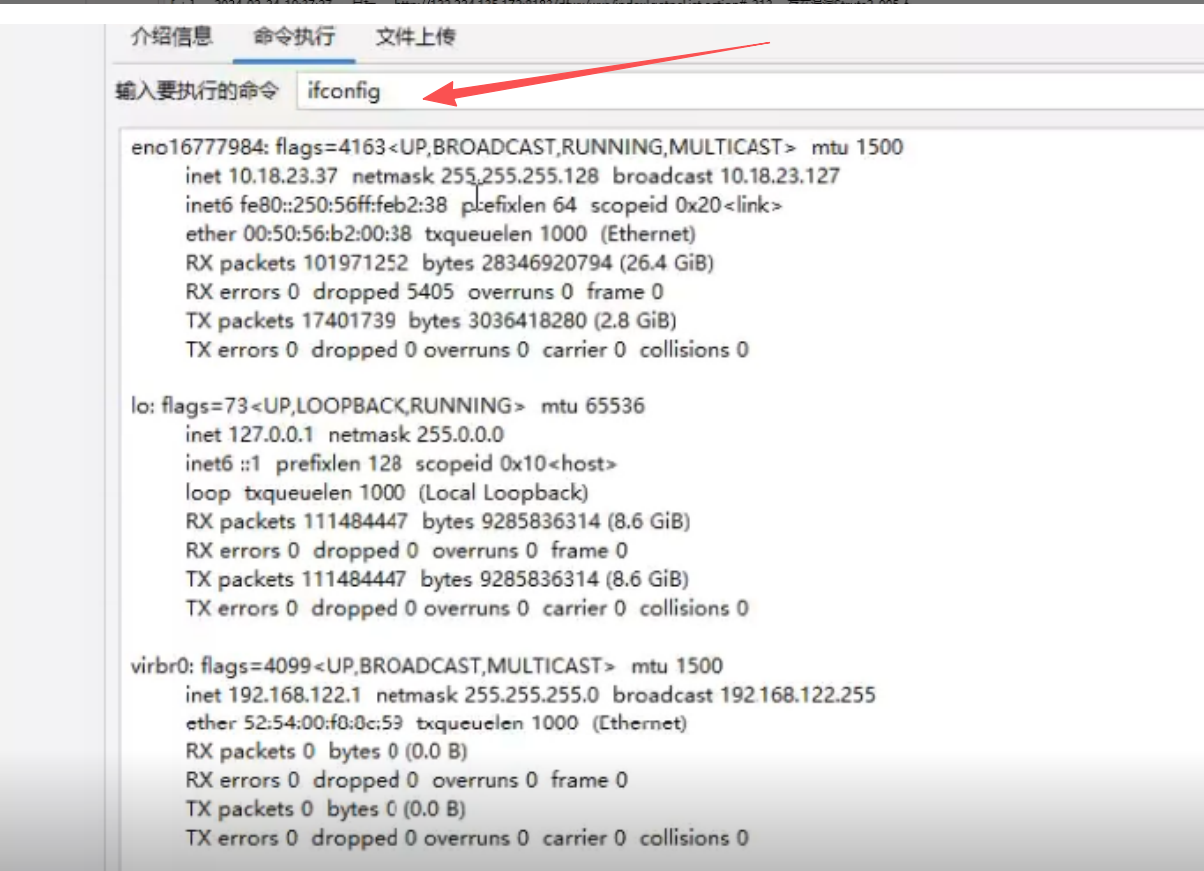Click the lo loopback flags=73 line
1204x871 pixels.
pyautogui.click(x=388, y=406)
